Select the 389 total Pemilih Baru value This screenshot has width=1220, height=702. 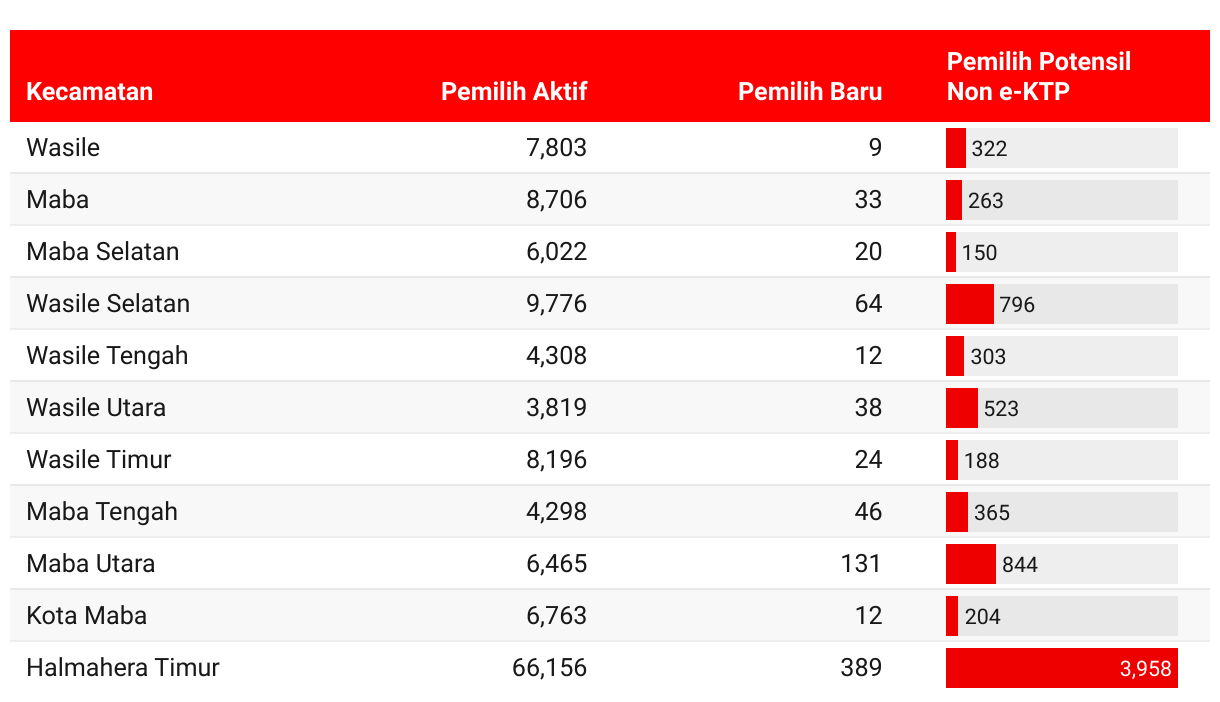coord(861,668)
